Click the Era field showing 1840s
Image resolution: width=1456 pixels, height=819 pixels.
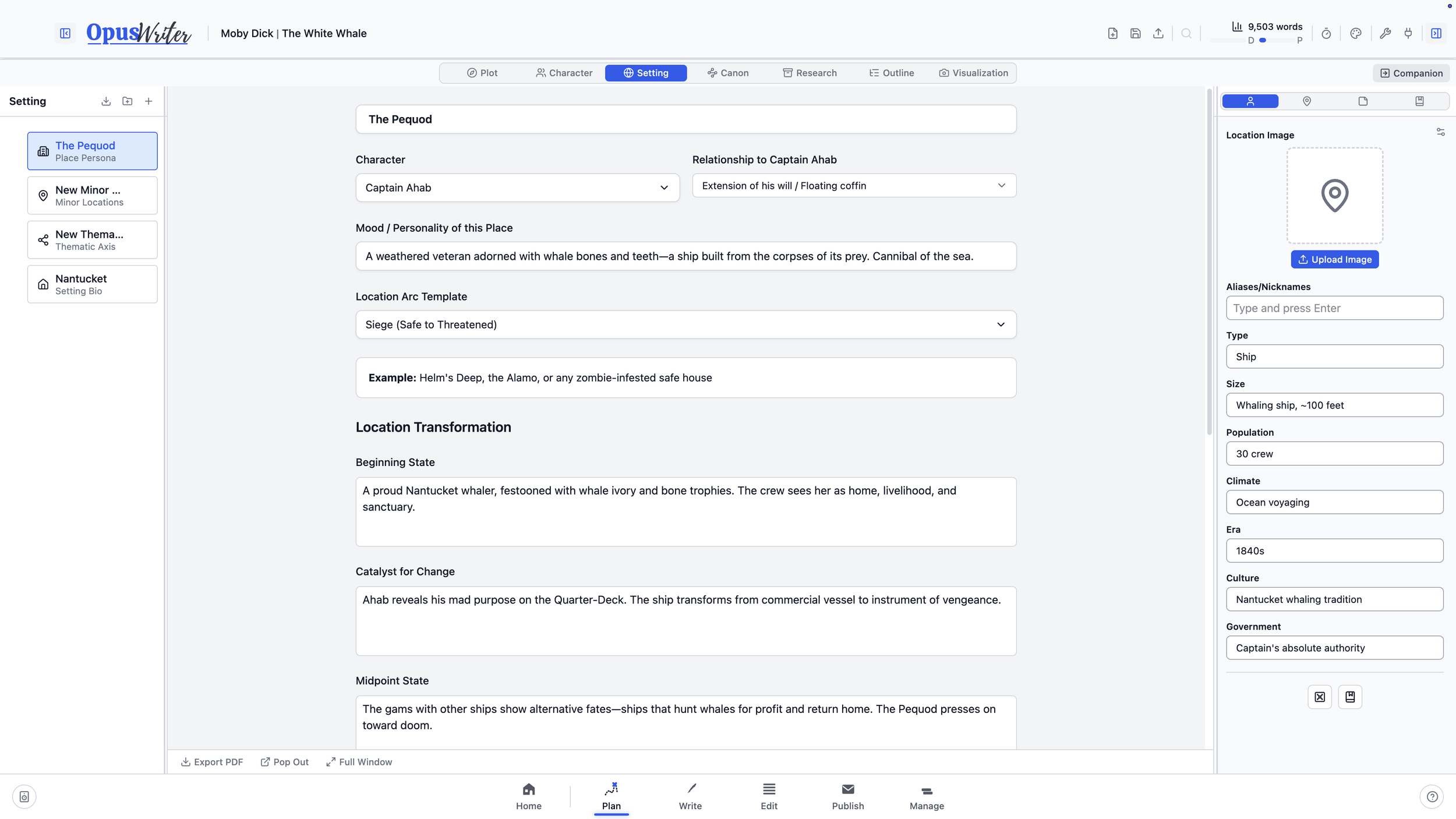(x=1335, y=550)
